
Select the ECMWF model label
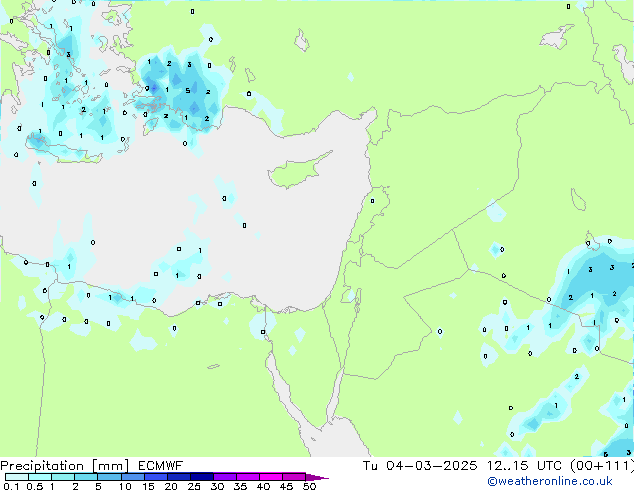pyautogui.click(x=161, y=466)
